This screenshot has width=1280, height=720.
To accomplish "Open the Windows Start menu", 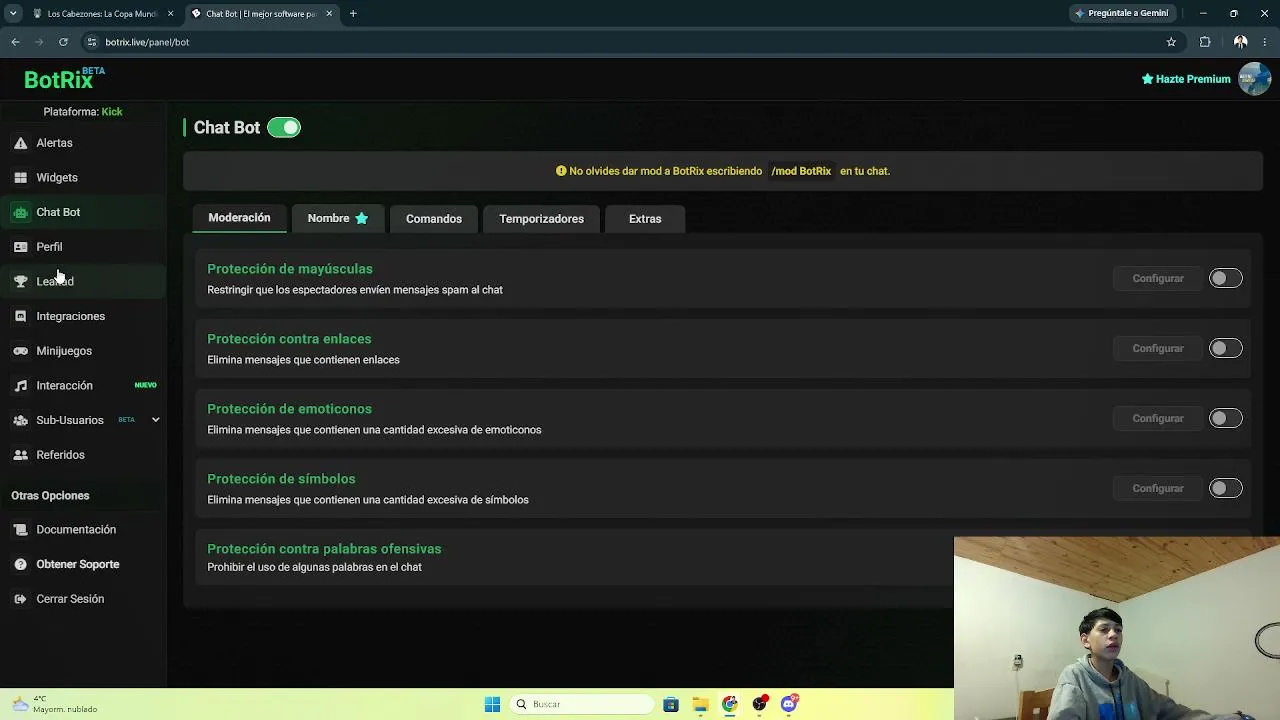I will 492,704.
